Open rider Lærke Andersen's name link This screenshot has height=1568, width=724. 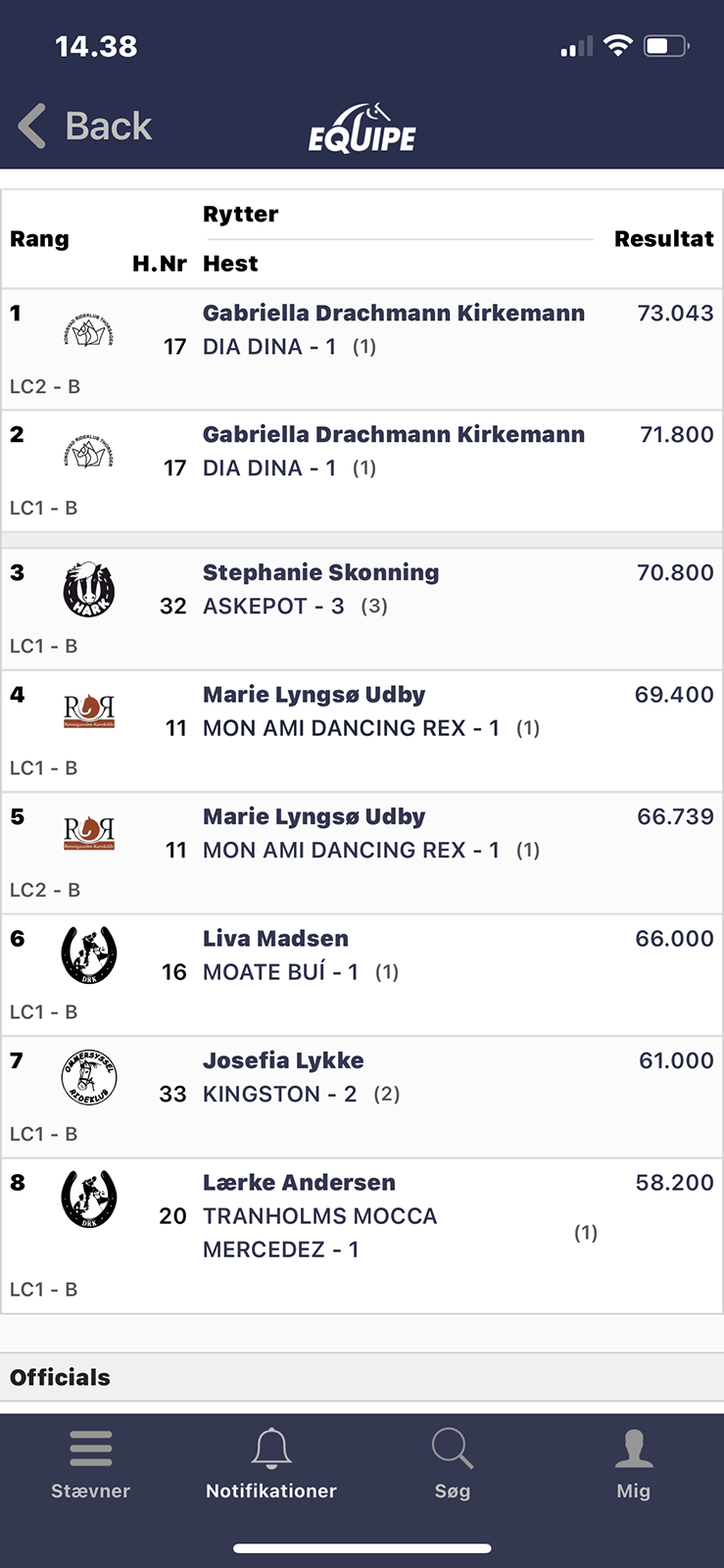pos(299,1183)
